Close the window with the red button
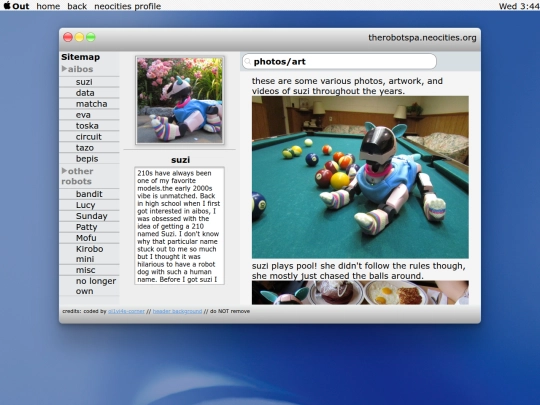The height and width of the screenshot is (405, 540). pos(68,37)
